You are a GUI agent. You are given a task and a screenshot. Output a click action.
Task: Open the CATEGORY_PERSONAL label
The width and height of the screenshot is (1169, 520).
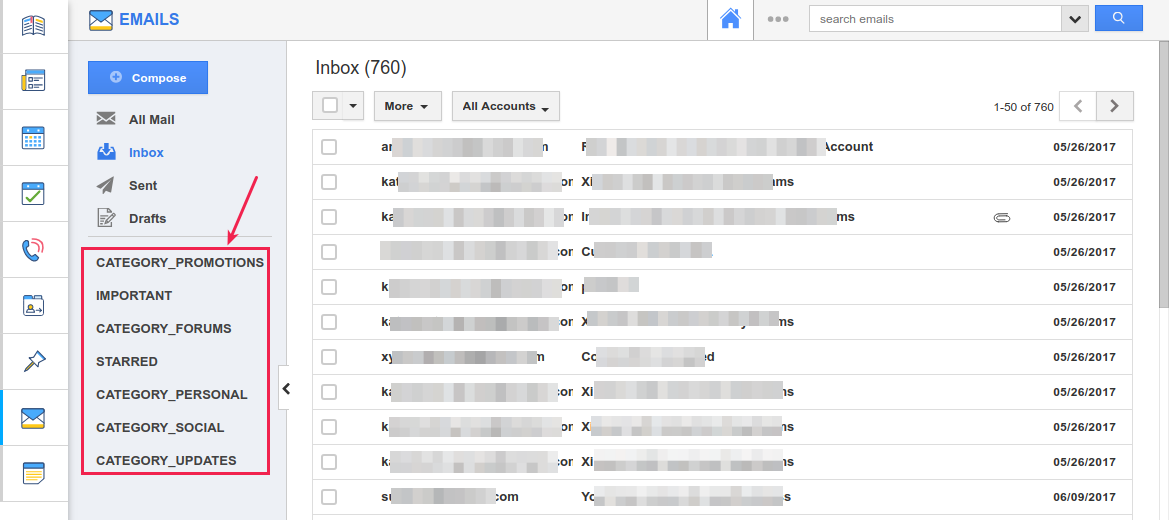(171, 394)
